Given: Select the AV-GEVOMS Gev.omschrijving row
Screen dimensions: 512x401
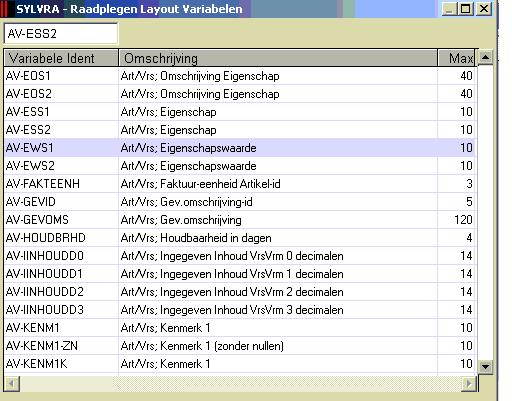Looking at the screenshot, I should pos(240,220).
